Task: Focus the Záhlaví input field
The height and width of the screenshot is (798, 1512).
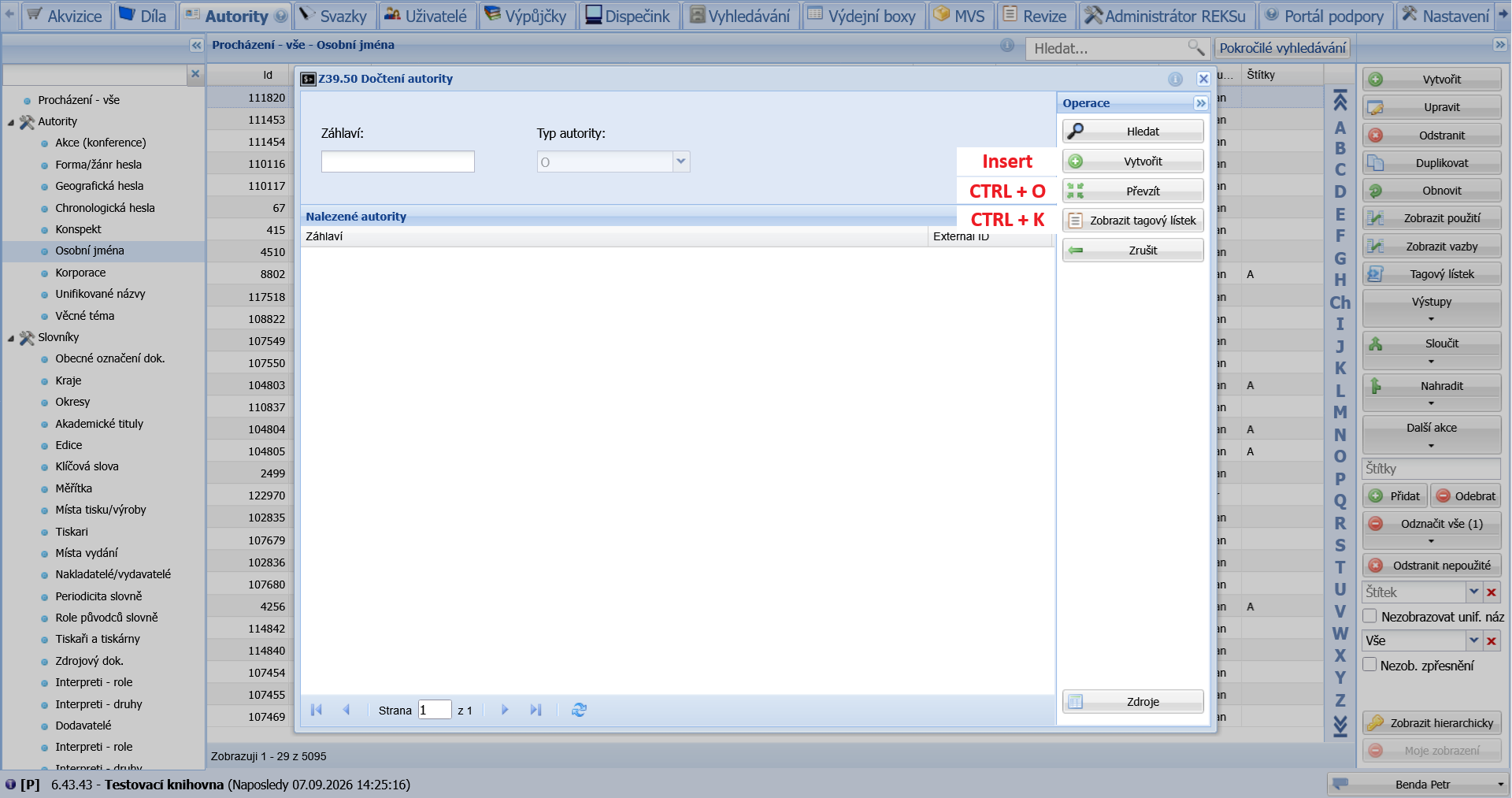Action: pyautogui.click(x=398, y=161)
